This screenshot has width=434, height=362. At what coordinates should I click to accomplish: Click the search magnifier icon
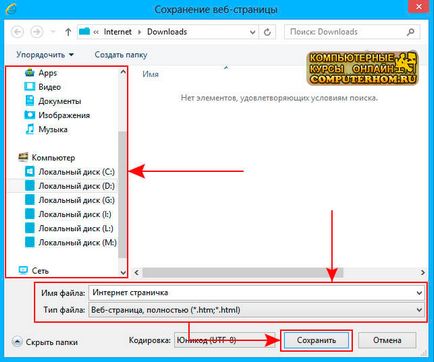tap(411, 32)
